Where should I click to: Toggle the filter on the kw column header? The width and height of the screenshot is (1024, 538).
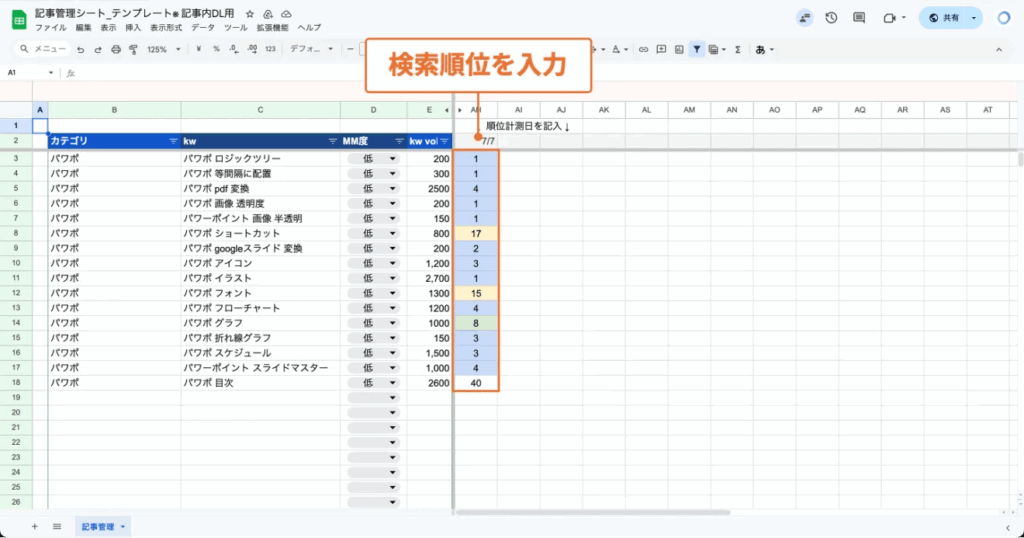[x=333, y=141]
